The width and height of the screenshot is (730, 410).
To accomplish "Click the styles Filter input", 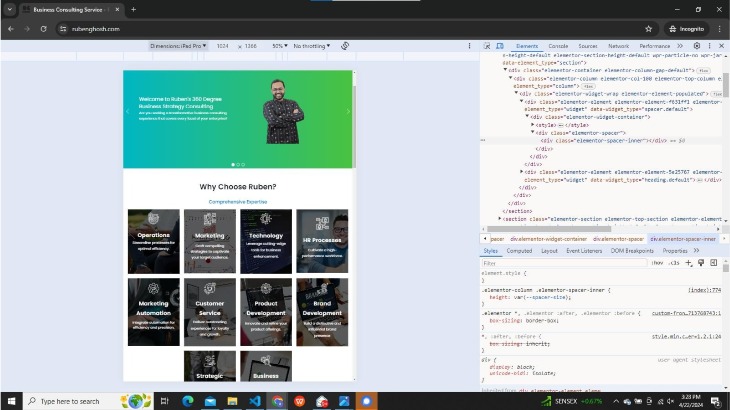I will [564, 263].
